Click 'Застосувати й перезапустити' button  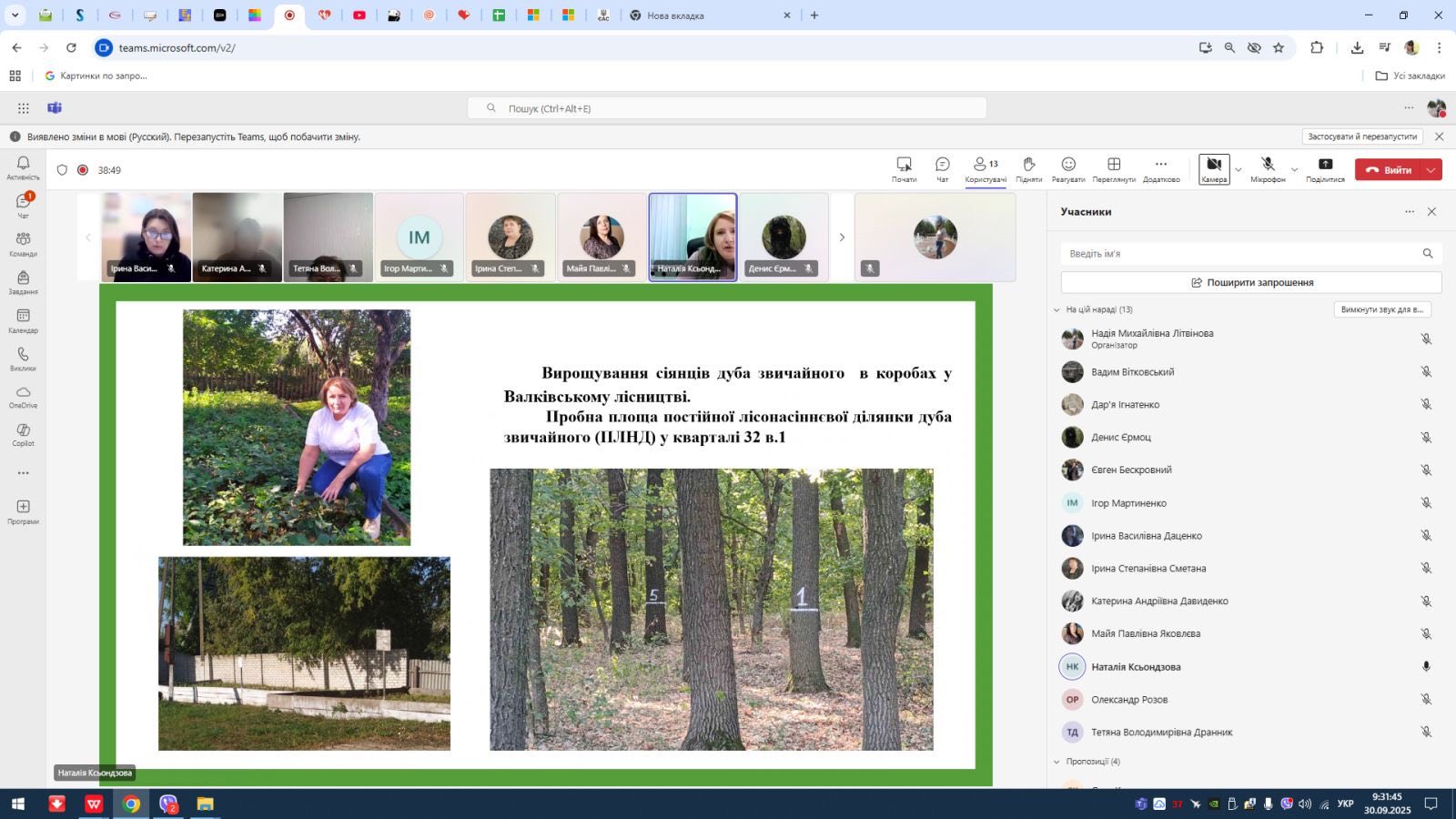pos(1362,136)
